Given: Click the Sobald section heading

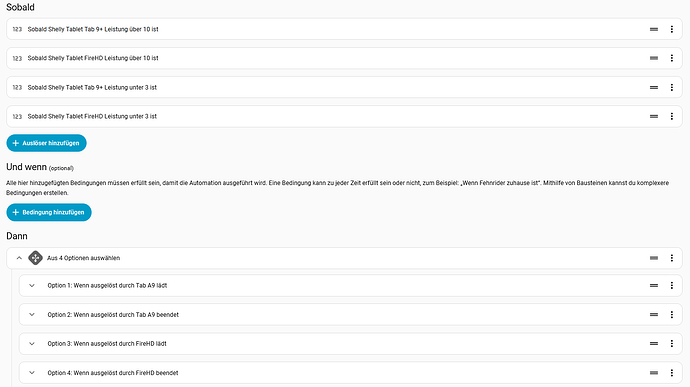Looking at the screenshot, I should click(20, 7).
